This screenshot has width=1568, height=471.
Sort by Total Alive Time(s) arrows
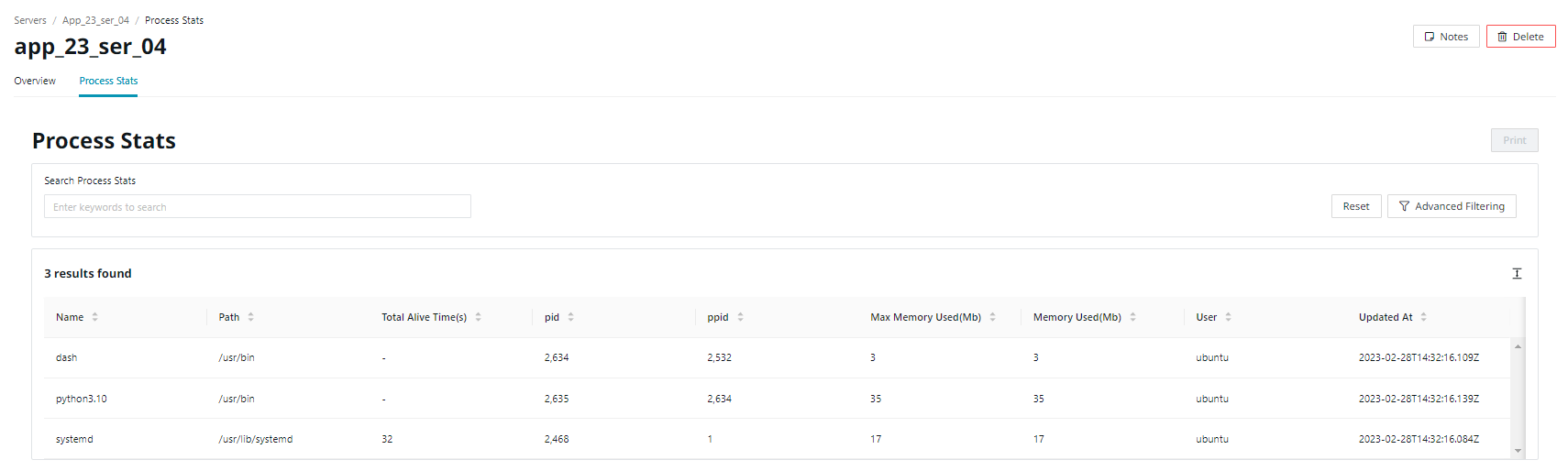(x=478, y=317)
